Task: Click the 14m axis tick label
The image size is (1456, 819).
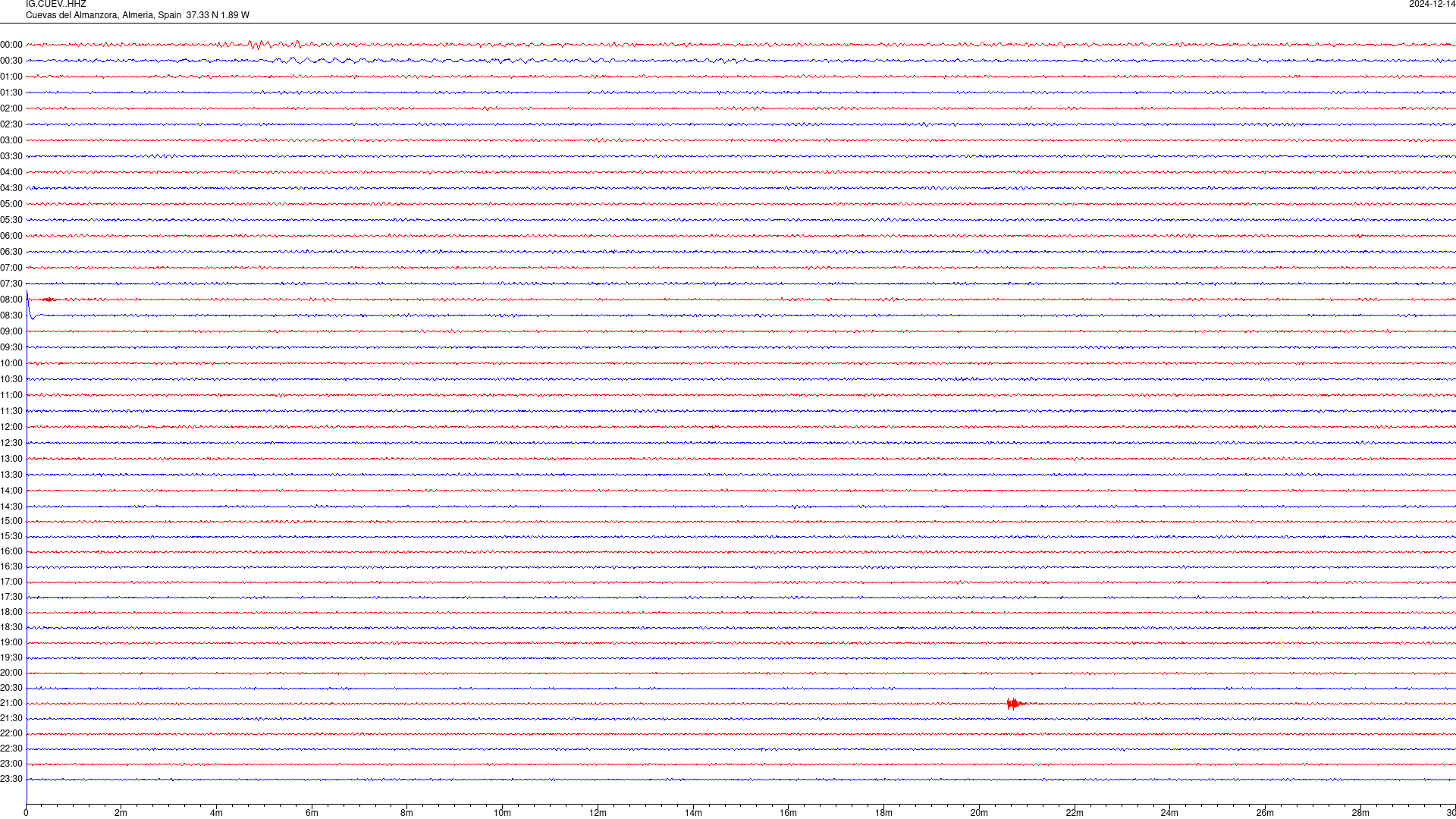Action: click(x=693, y=813)
